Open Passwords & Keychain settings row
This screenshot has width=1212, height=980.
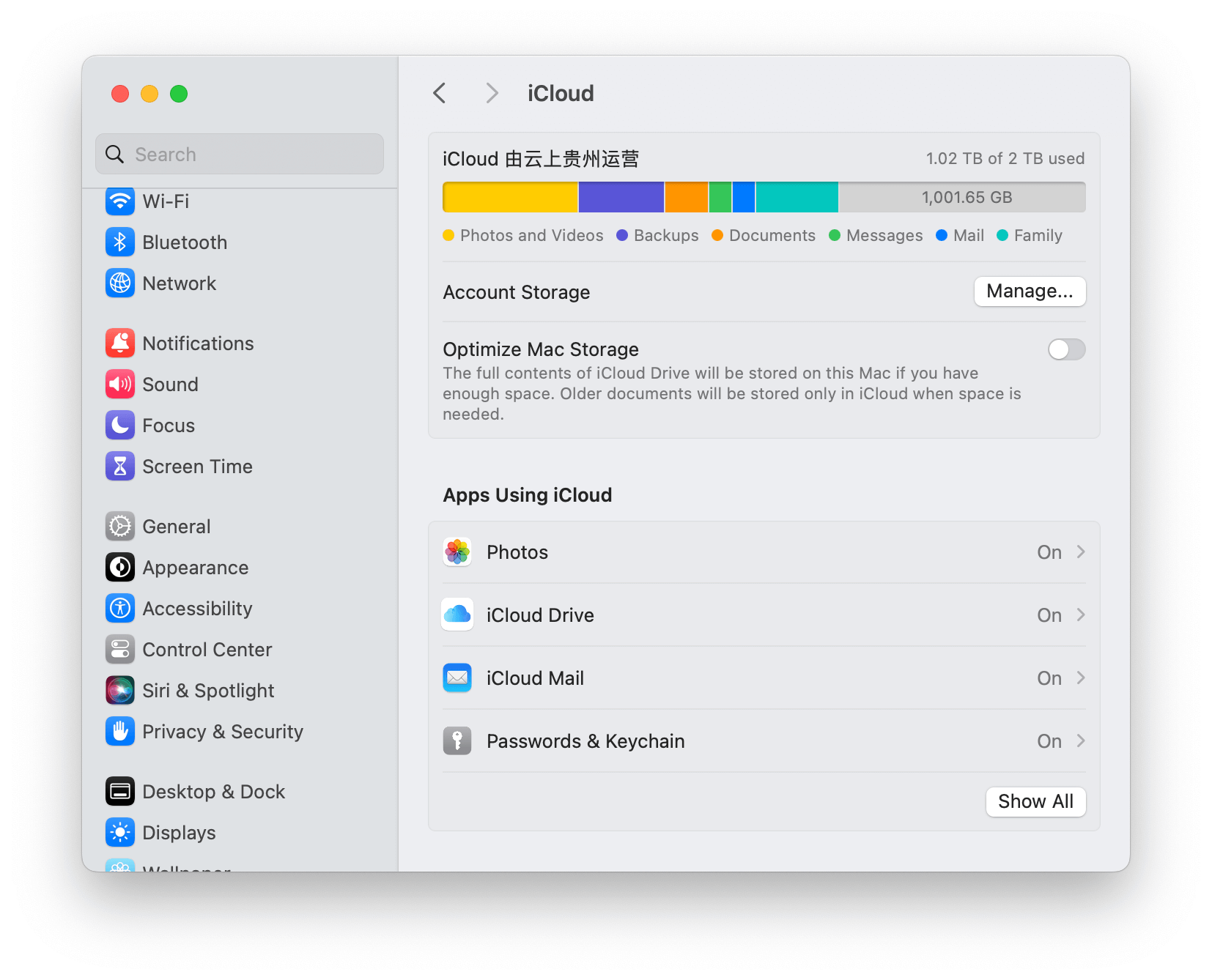[764, 741]
